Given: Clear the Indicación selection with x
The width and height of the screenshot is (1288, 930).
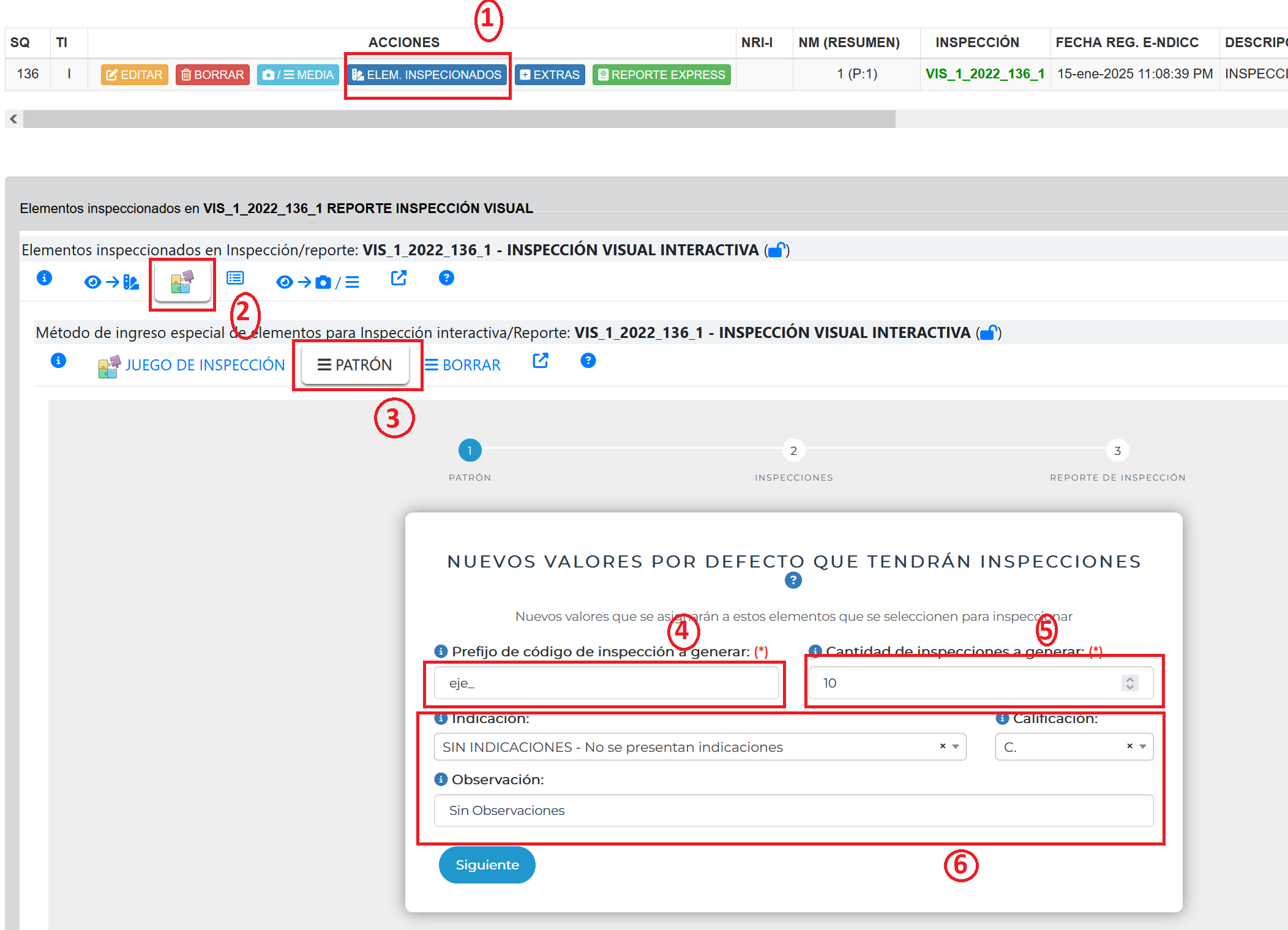Looking at the screenshot, I should point(942,746).
